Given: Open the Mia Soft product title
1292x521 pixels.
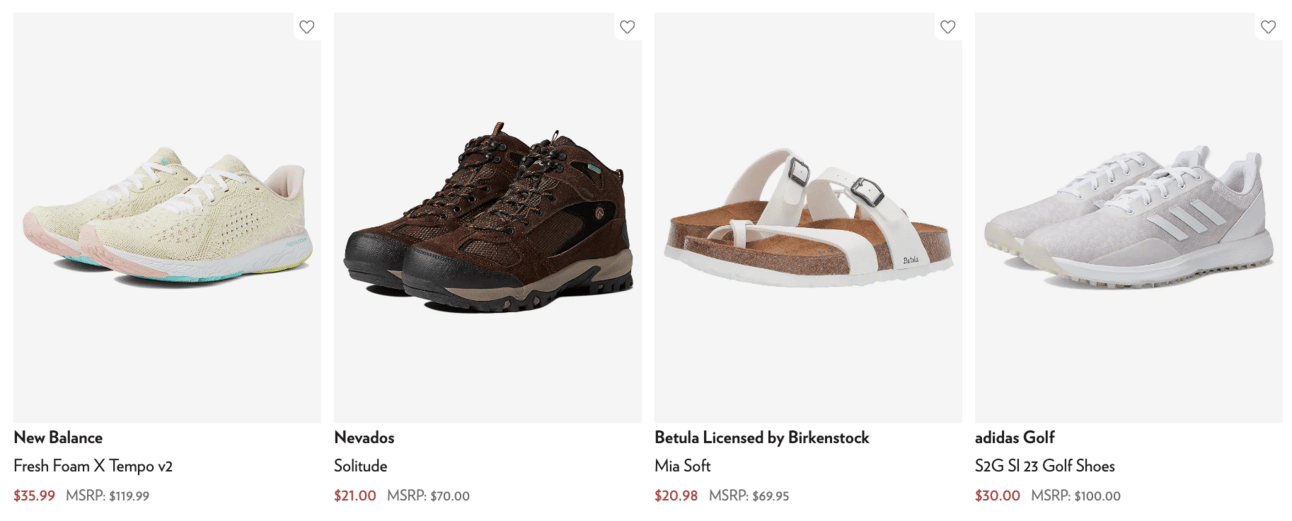Looking at the screenshot, I should (683, 466).
